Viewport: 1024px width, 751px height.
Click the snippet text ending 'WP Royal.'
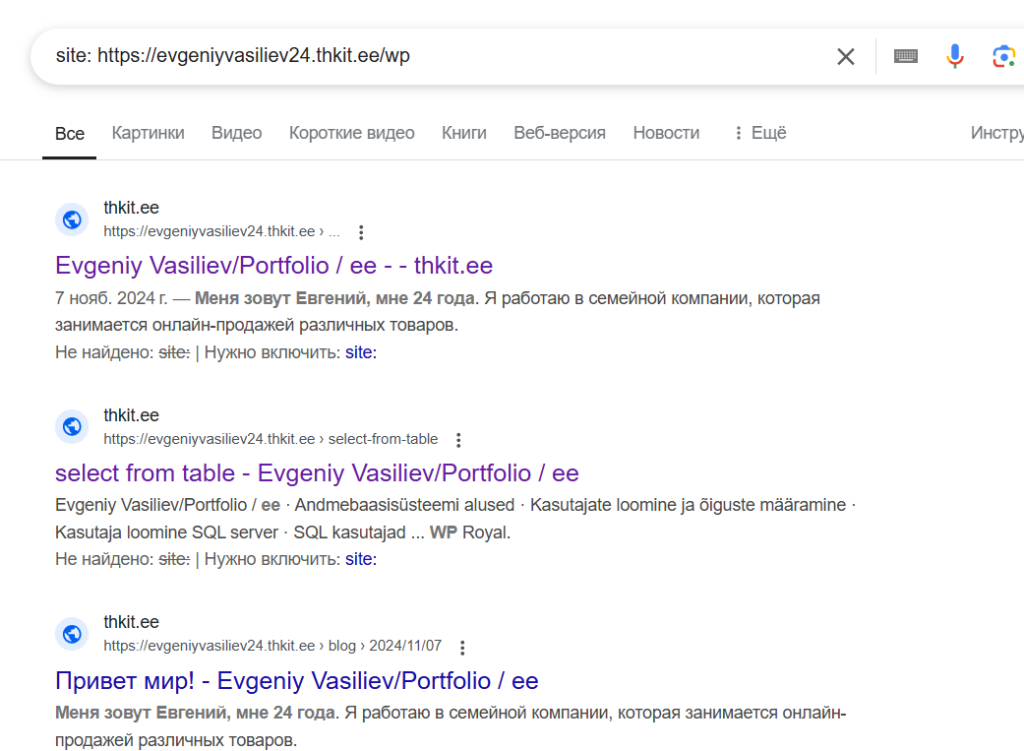(x=455, y=519)
